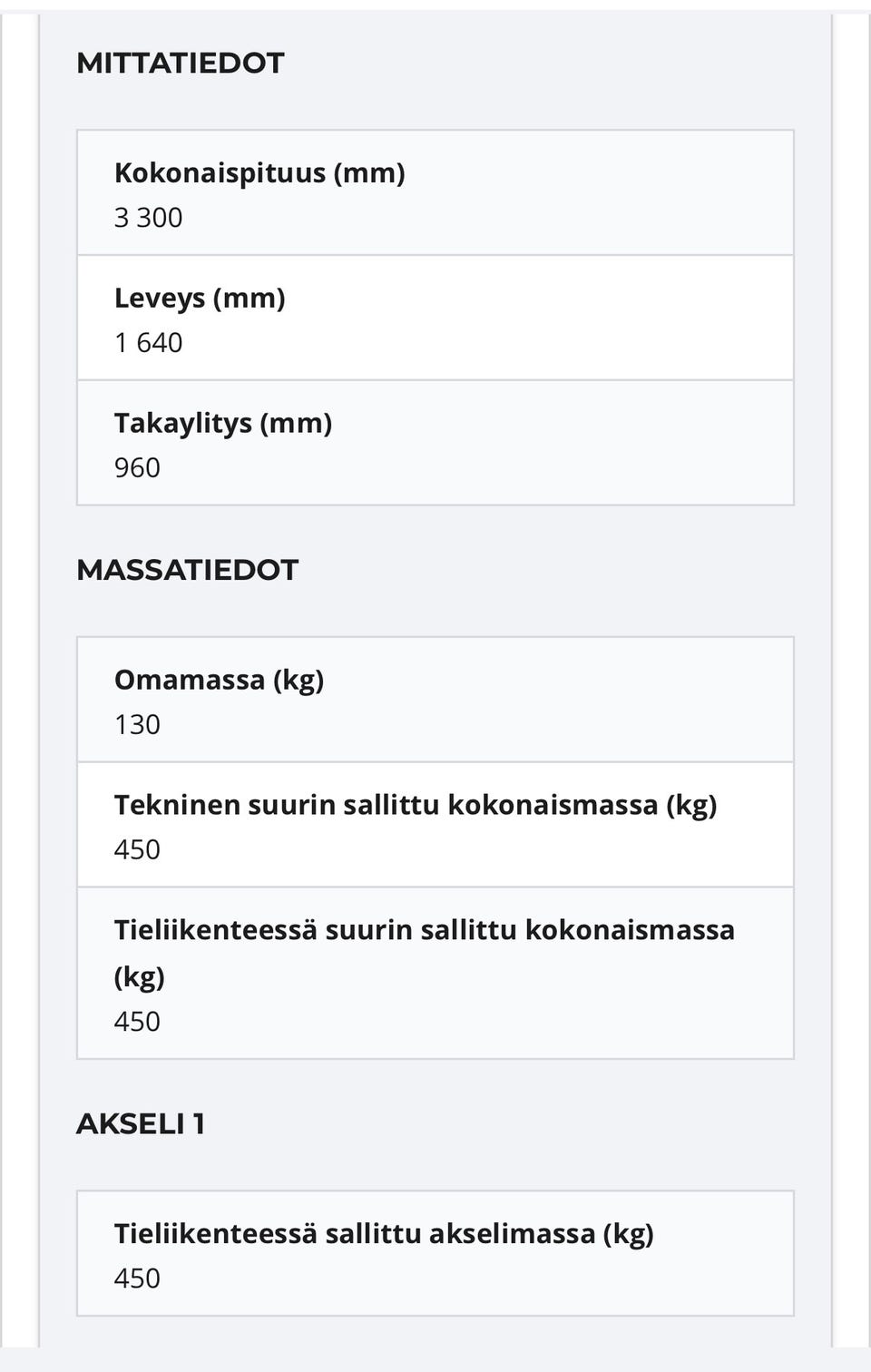Click the white margin strip on the left edge

(x=18, y=681)
